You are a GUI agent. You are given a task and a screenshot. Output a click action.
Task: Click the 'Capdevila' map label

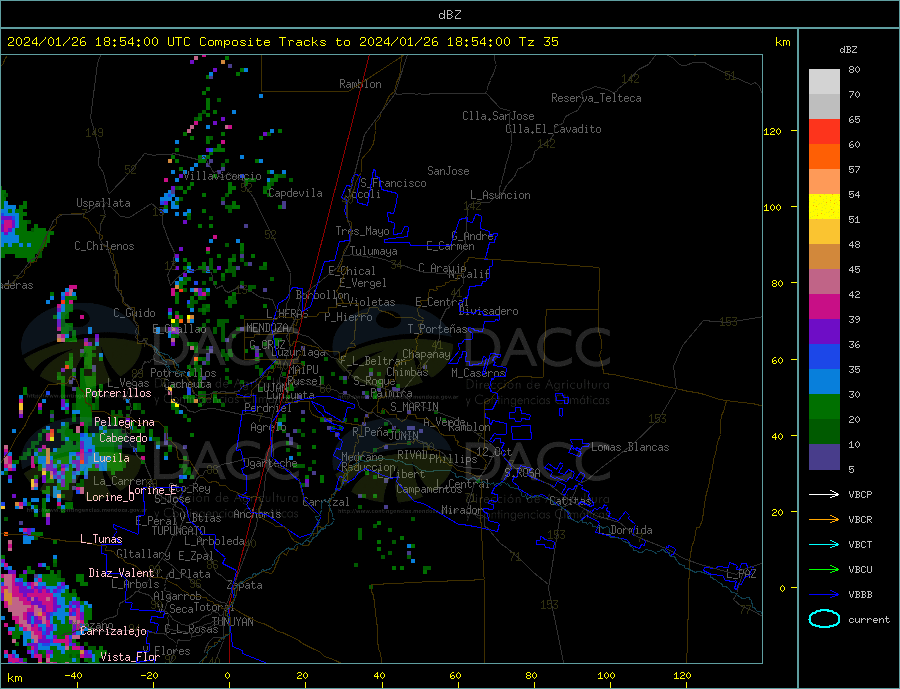(x=295, y=193)
